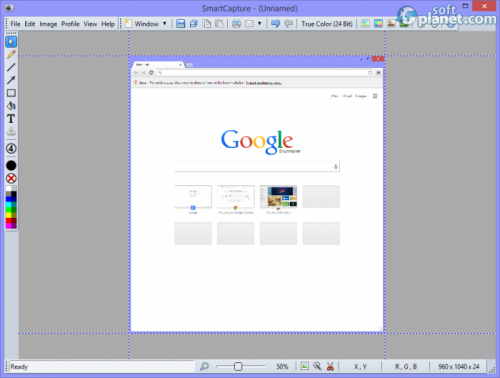Save the capture with floppy icon
The width and height of the screenshot is (500, 378).
[x=180, y=24]
